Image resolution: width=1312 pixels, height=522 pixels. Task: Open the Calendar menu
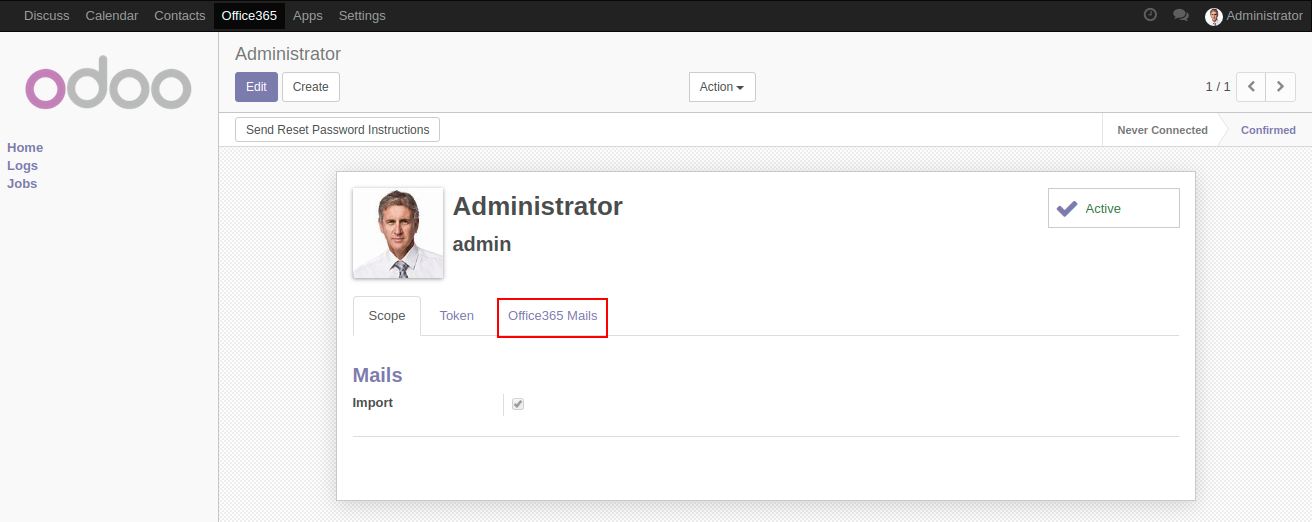pos(112,16)
